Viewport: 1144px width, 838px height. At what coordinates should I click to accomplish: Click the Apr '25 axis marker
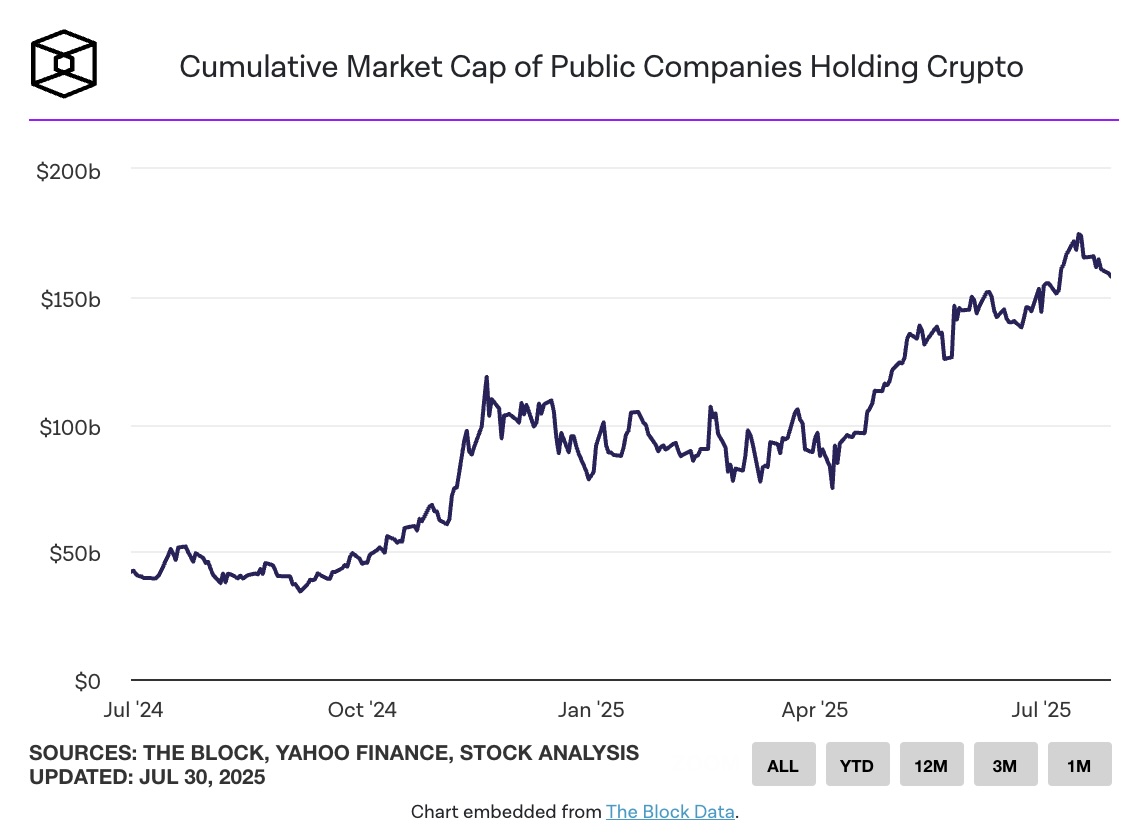815,710
